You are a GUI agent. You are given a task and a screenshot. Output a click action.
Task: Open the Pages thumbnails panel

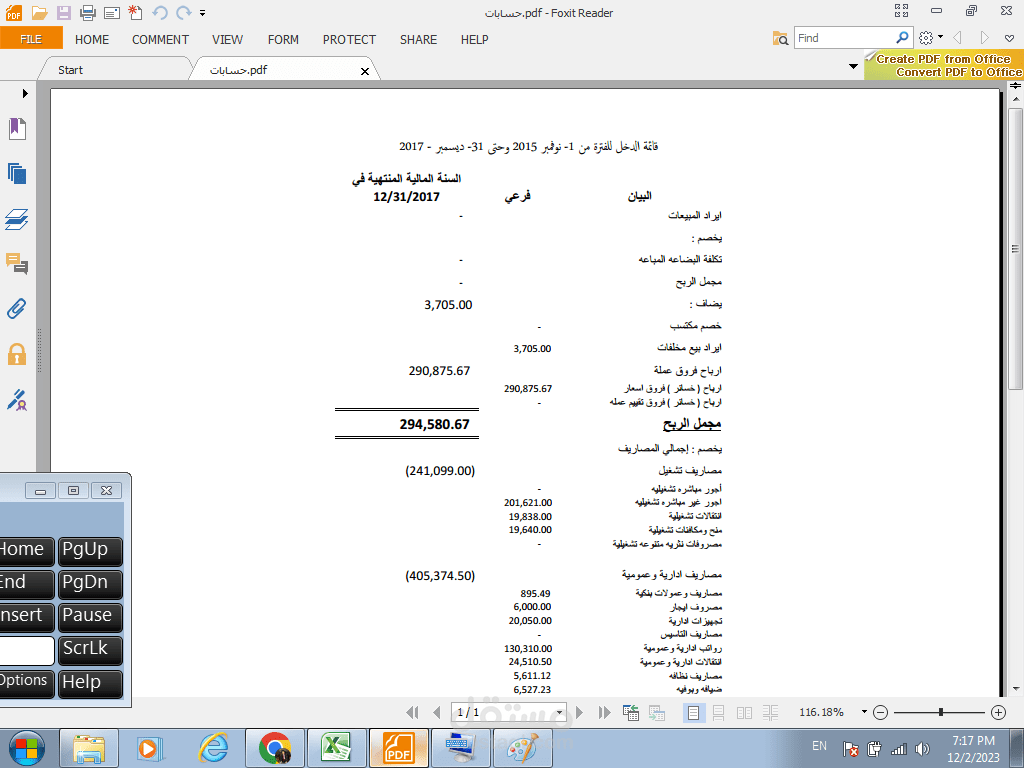tap(17, 174)
